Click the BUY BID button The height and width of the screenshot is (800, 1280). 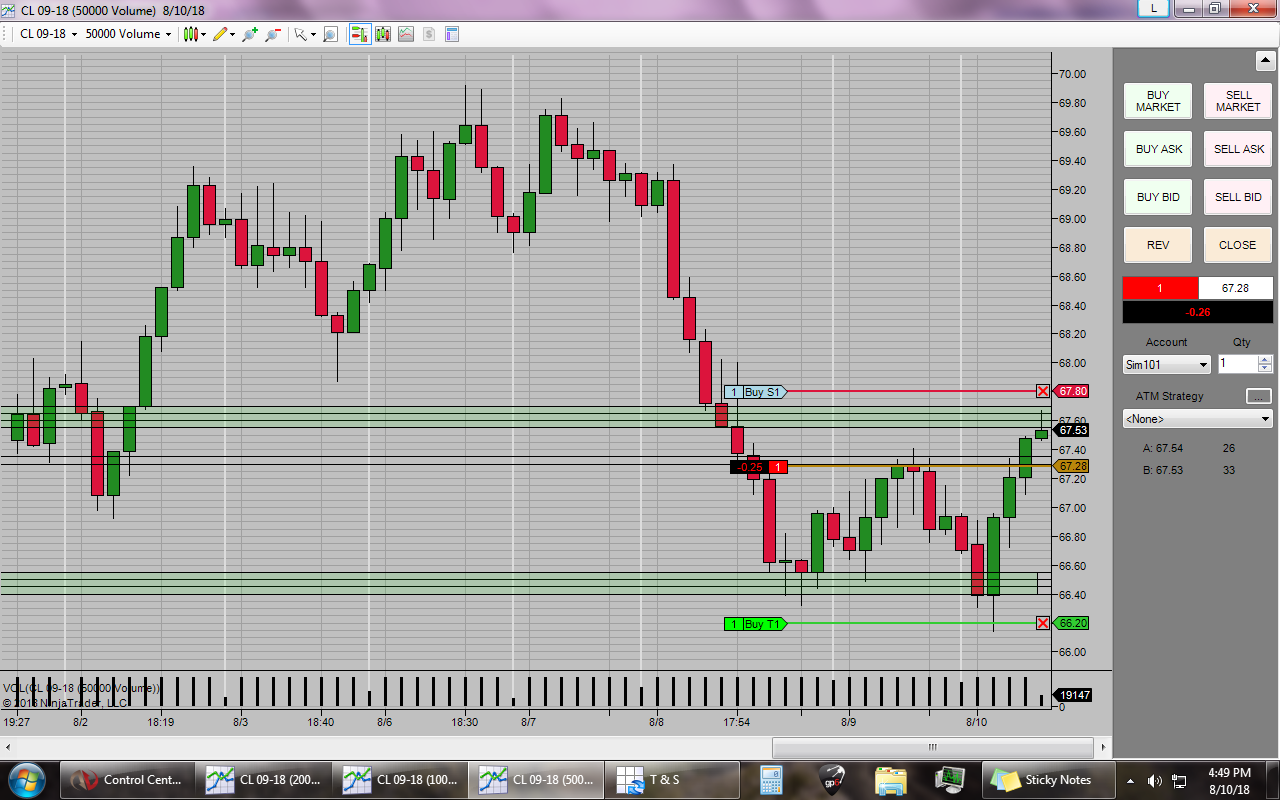point(1158,197)
